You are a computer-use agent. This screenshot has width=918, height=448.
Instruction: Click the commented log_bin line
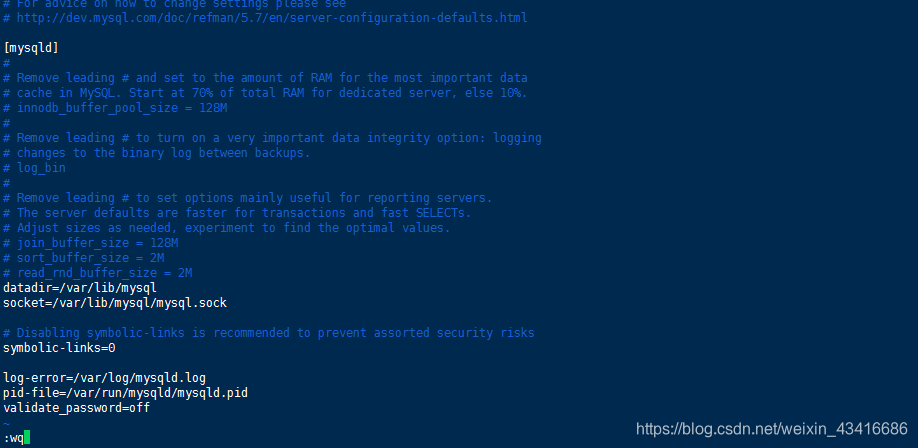(x=34, y=168)
